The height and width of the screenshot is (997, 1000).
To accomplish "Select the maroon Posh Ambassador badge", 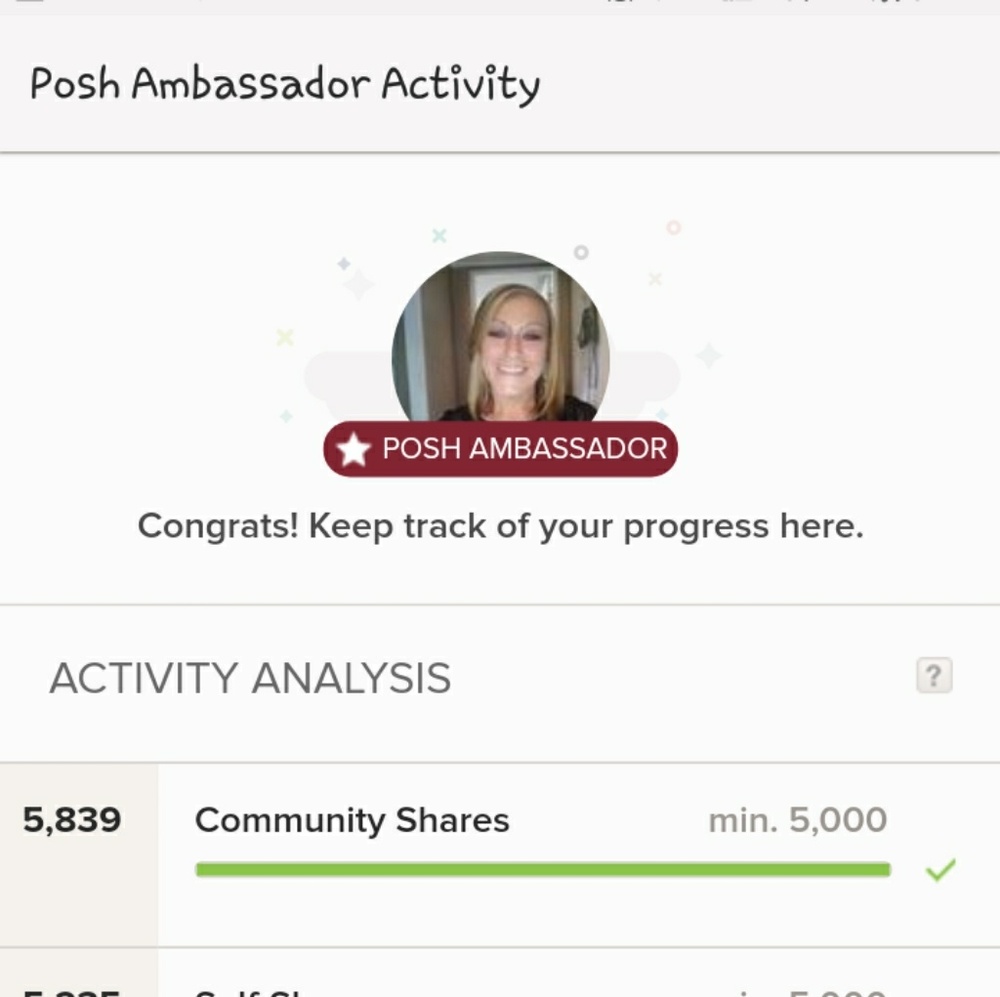I will pyautogui.click(x=499, y=449).
